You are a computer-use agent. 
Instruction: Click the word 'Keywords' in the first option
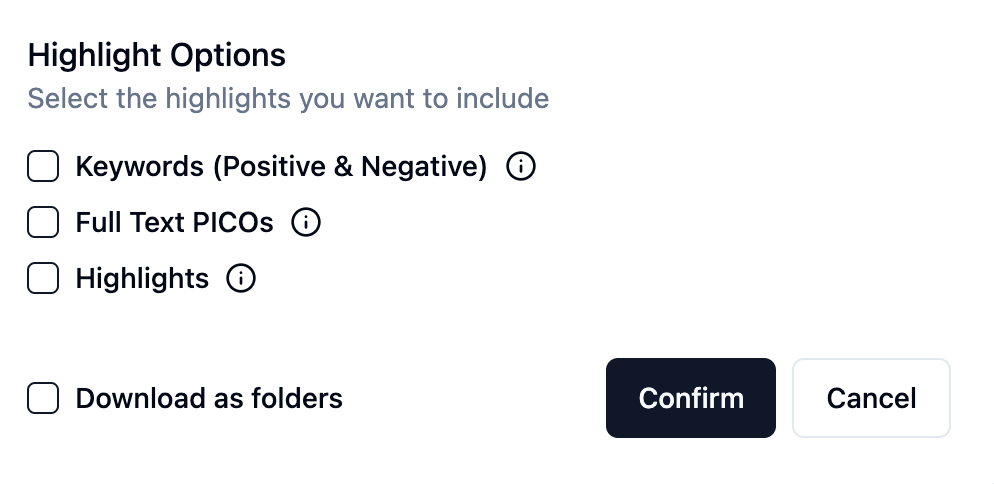coord(139,167)
